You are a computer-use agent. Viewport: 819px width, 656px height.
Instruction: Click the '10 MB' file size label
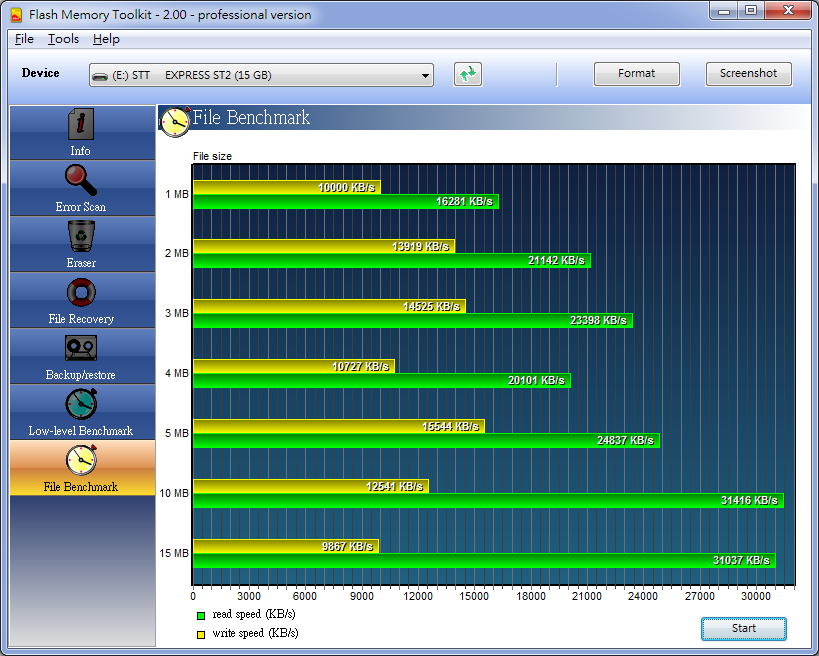coord(174,494)
